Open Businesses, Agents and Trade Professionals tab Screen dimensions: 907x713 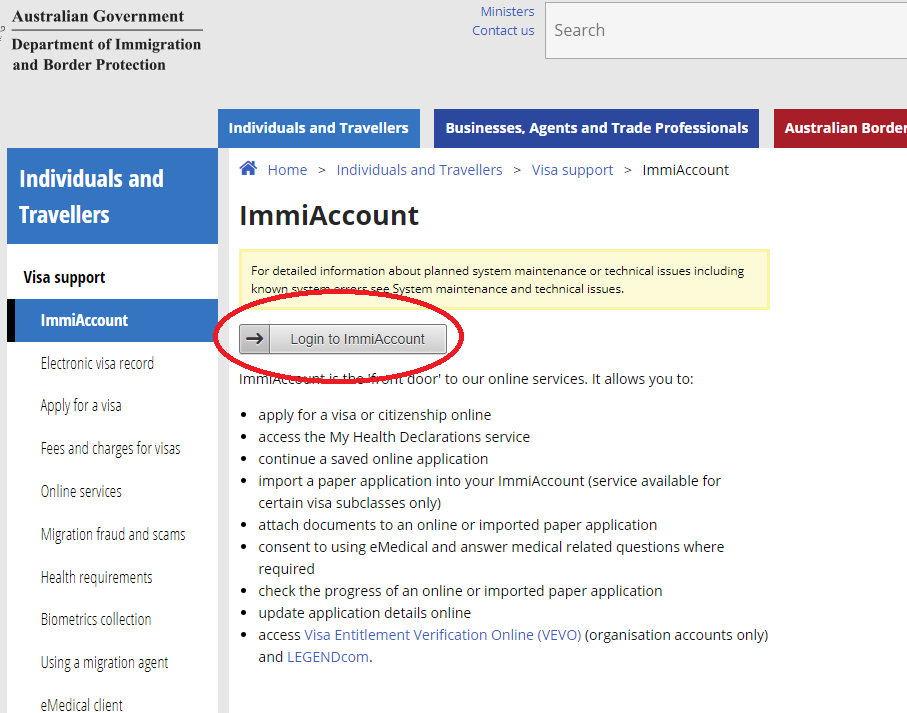coord(596,128)
